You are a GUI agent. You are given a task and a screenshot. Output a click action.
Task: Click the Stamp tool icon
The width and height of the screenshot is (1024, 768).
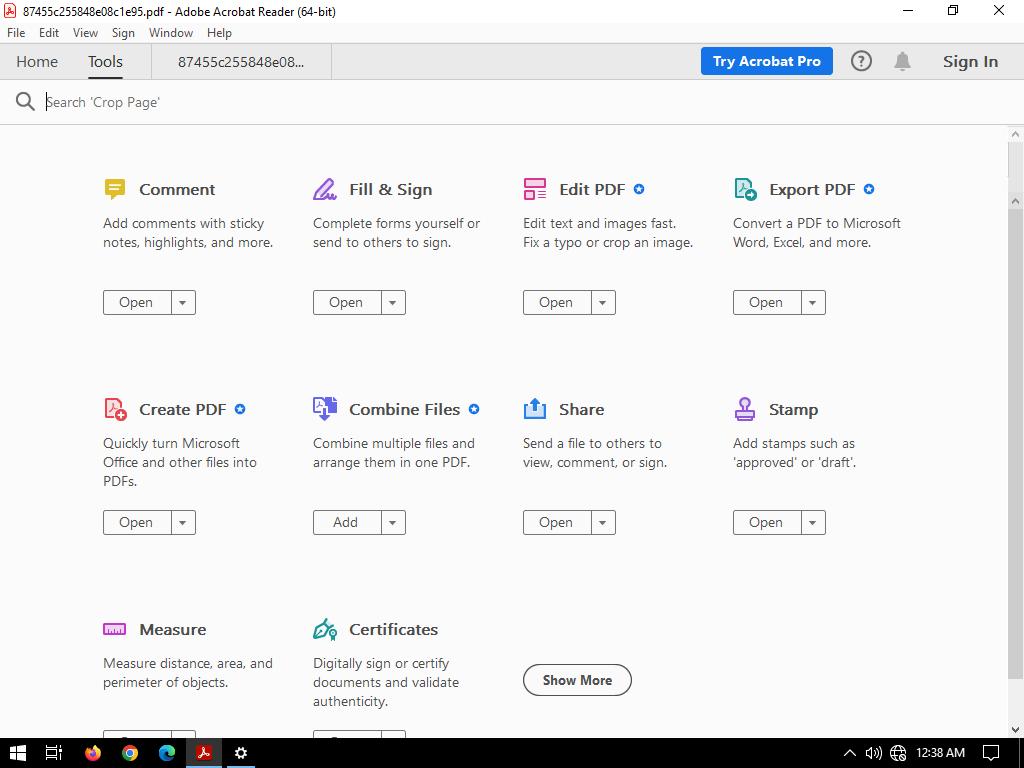pos(745,409)
